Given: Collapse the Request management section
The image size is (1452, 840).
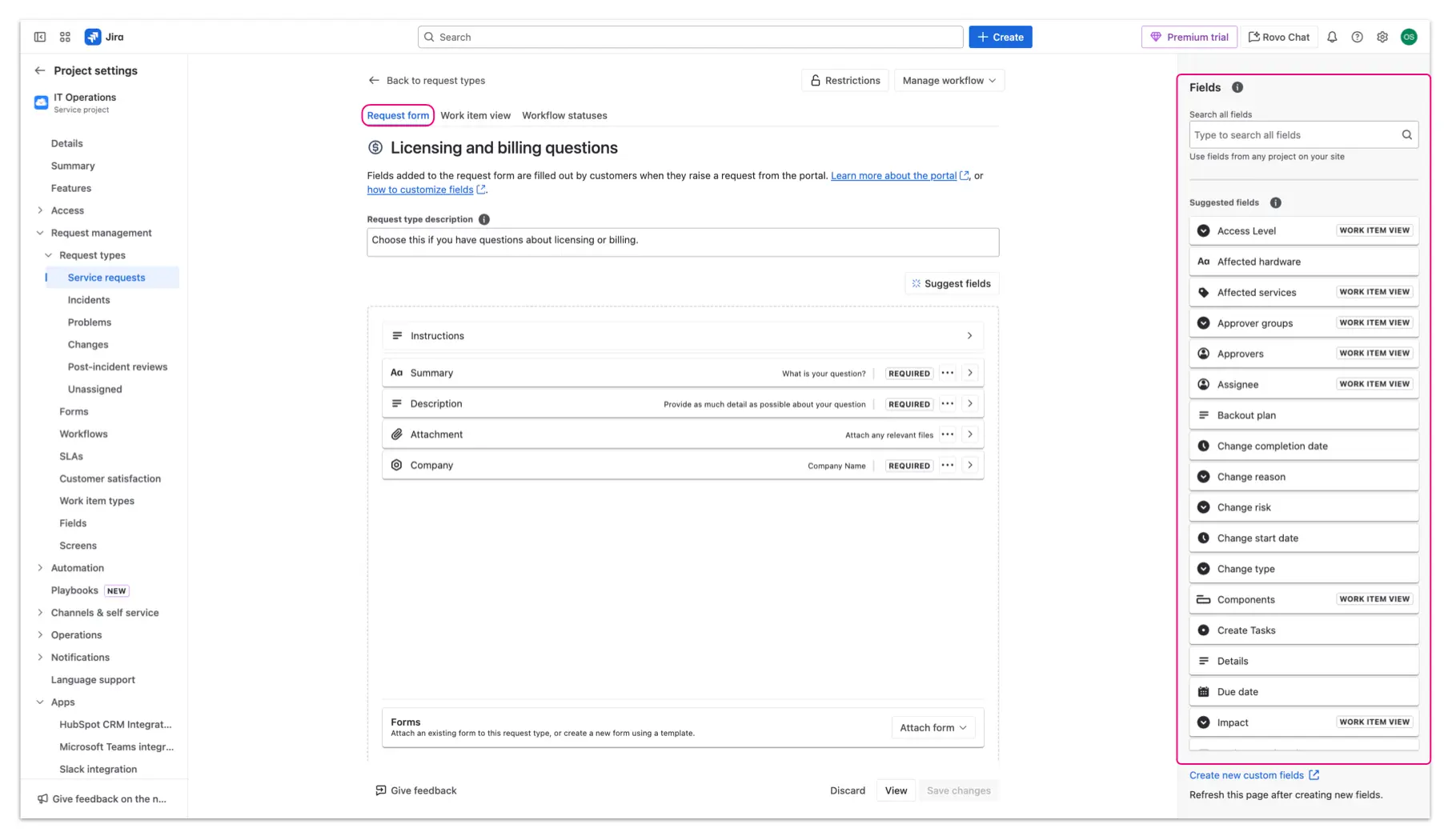Looking at the screenshot, I should pyautogui.click(x=40, y=233).
